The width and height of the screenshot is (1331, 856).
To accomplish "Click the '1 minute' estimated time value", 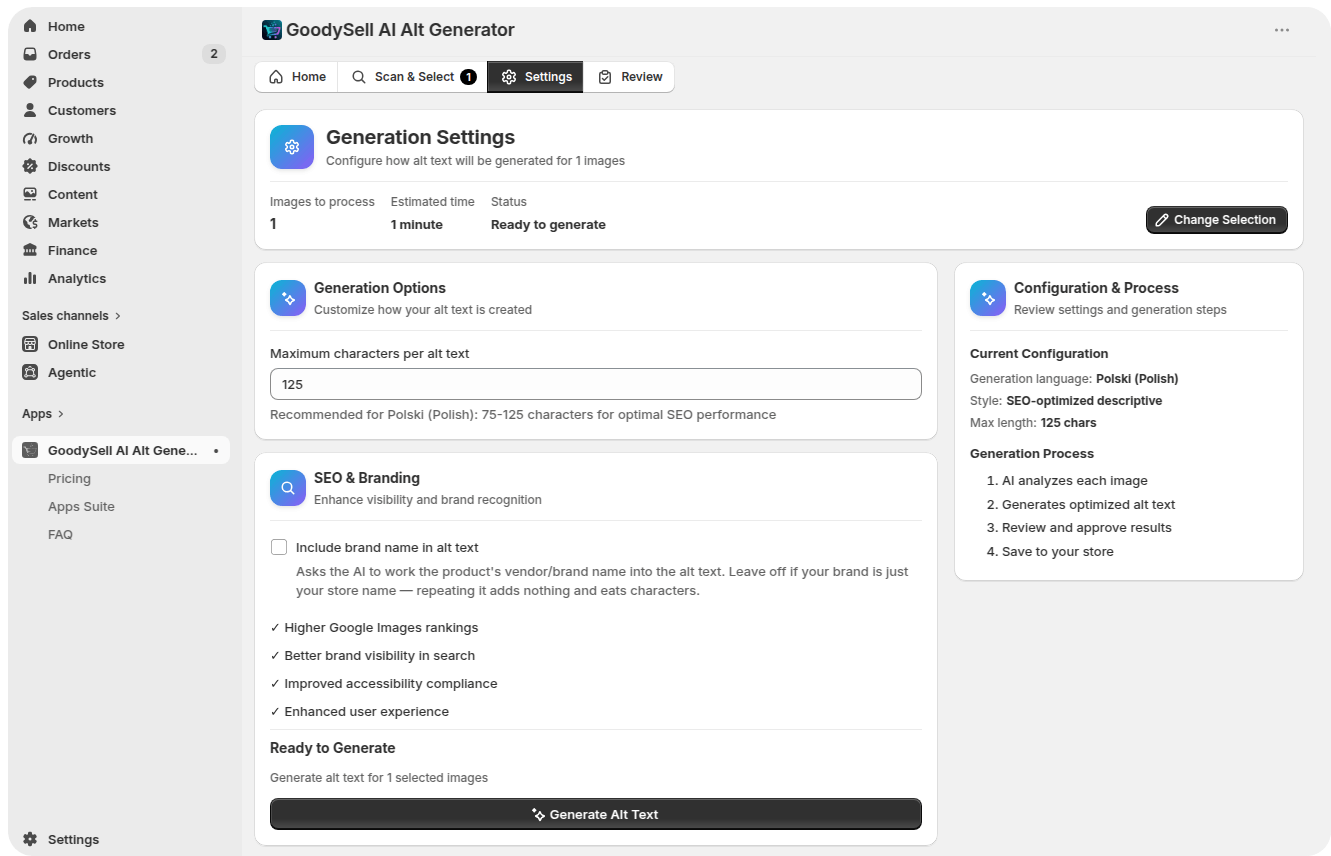I will tap(417, 225).
